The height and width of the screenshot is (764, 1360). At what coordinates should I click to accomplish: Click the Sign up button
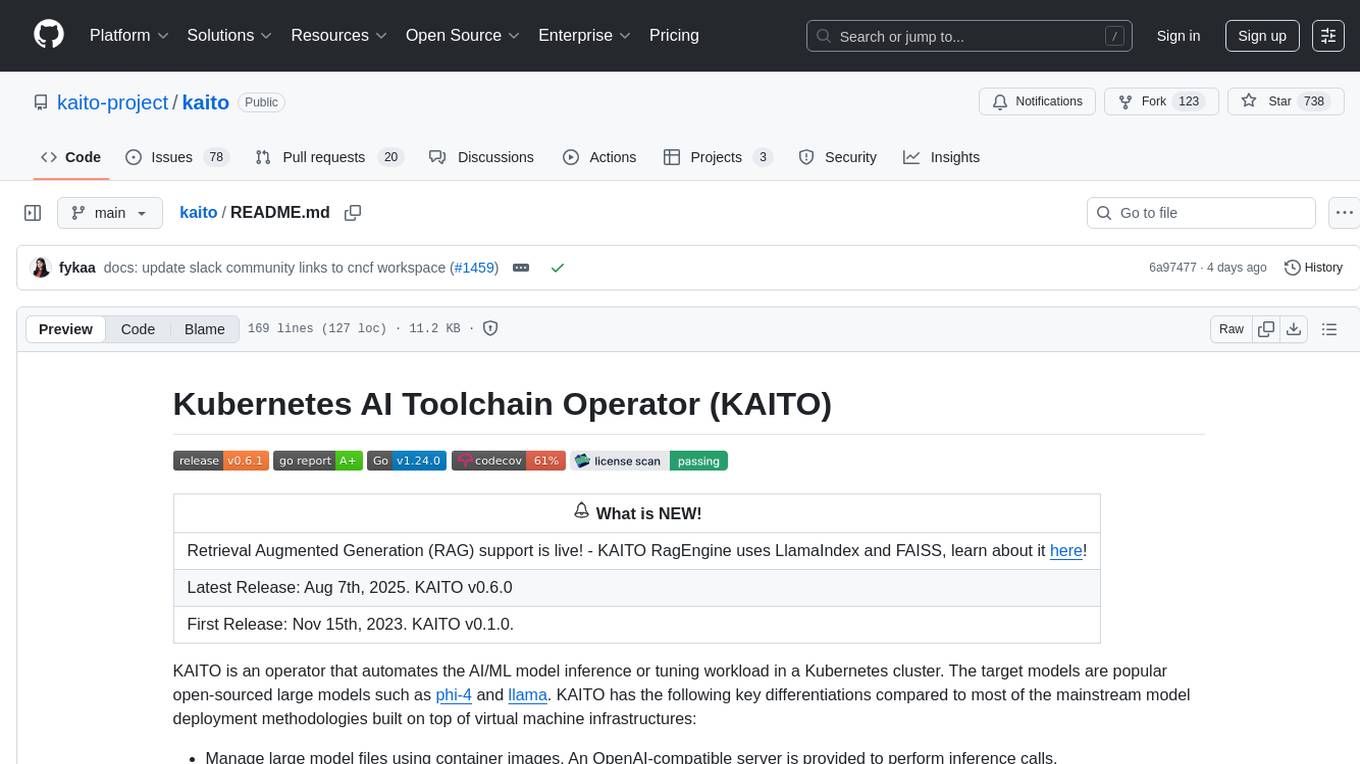[x=1262, y=36]
